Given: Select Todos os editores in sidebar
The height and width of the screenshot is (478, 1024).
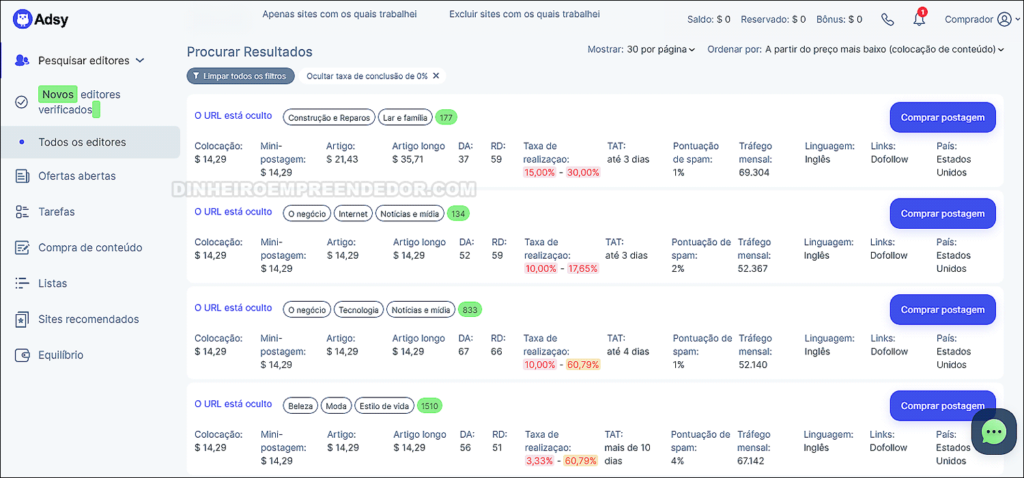Looking at the screenshot, I should pyautogui.click(x=82, y=142).
